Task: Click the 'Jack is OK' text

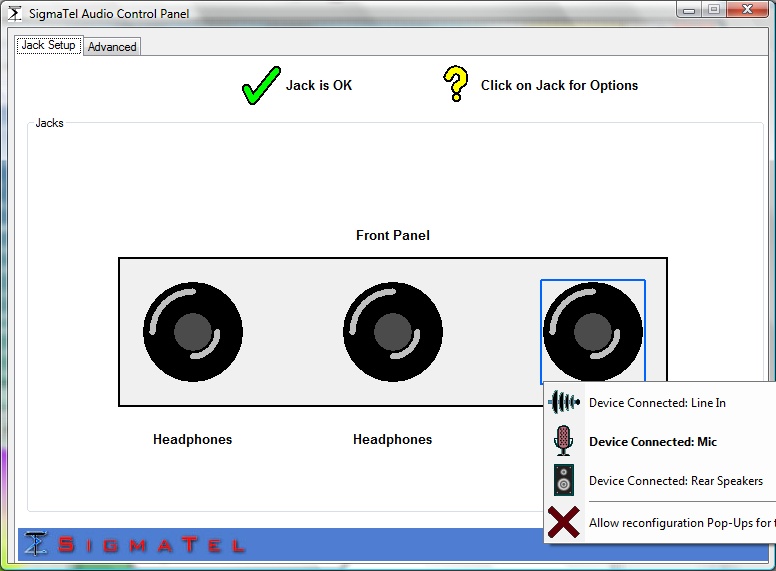Action: 319,85
